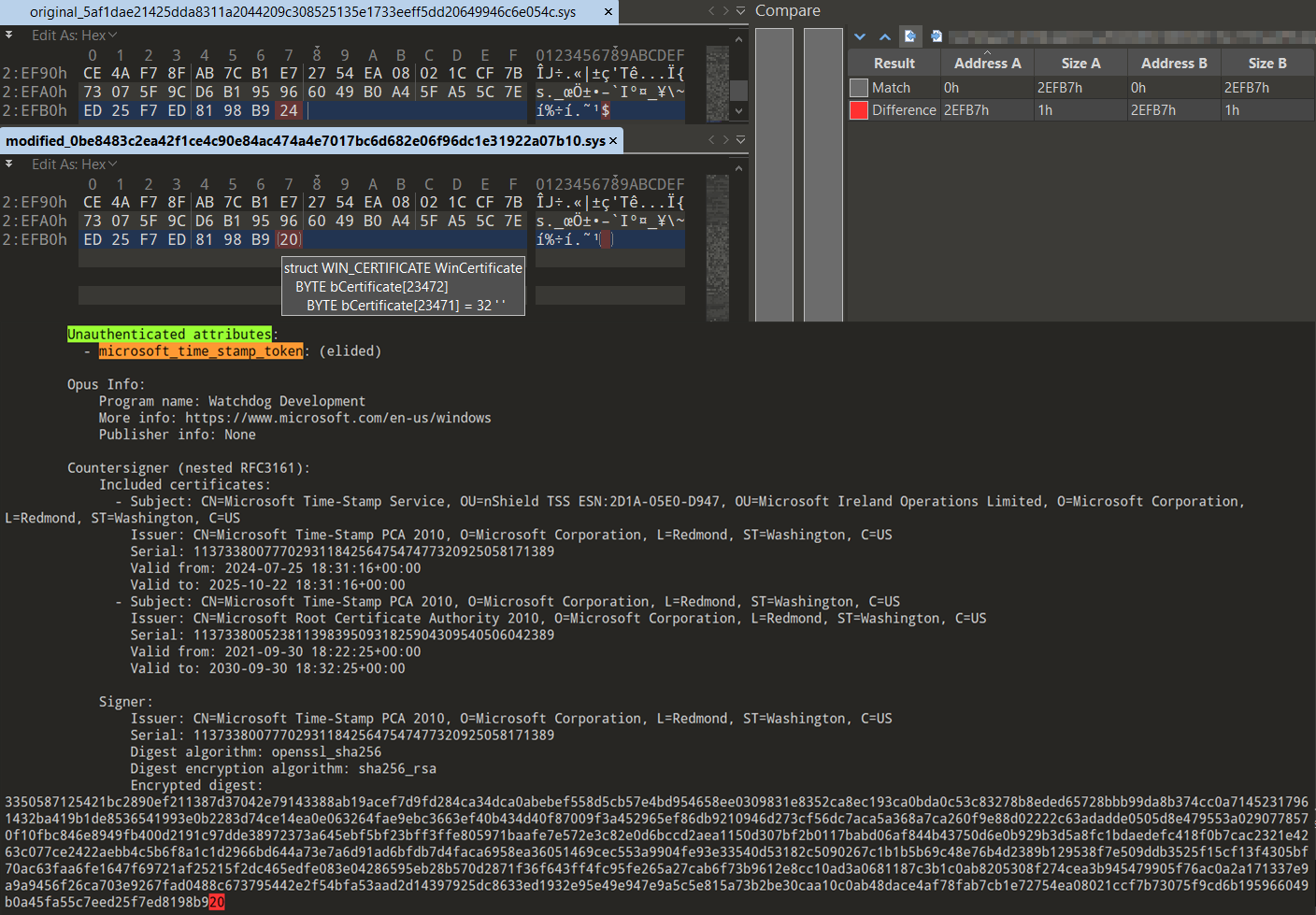Select highlighted byte 24 in original hex view
The height and width of the screenshot is (915, 1316).
pos(289,110)
